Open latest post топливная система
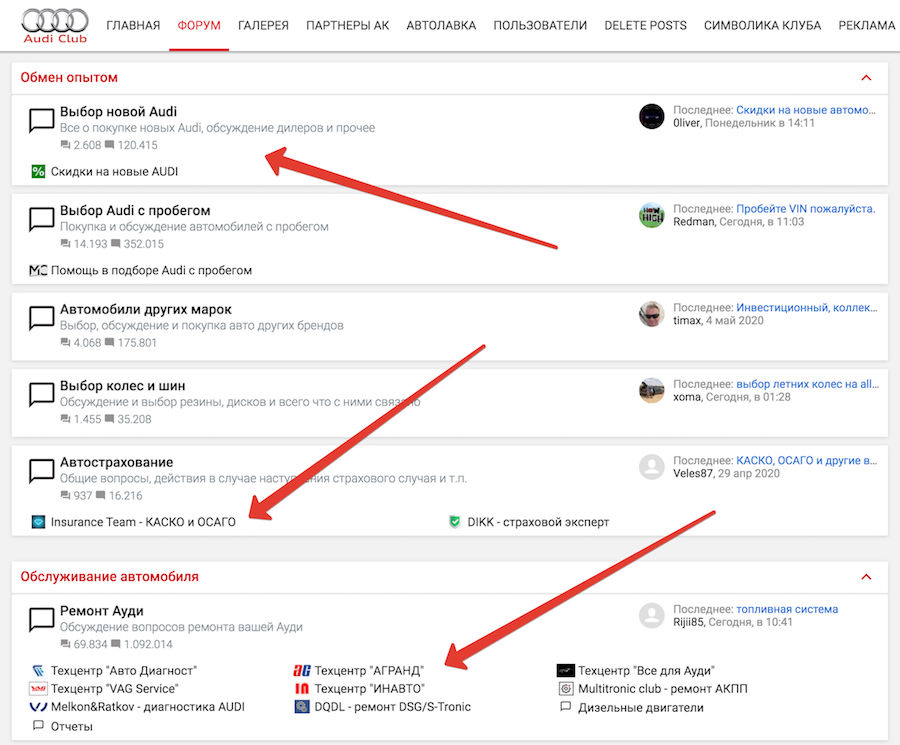Image resolution: width=900 pixels, height=745 pixels. coord(787,609)
